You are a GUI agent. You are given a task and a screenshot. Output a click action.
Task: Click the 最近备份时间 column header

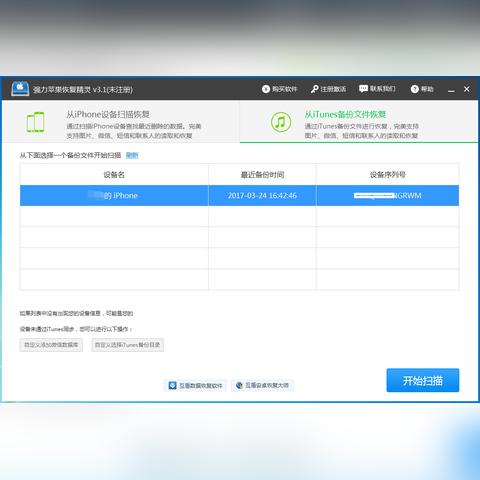point(262,174)
